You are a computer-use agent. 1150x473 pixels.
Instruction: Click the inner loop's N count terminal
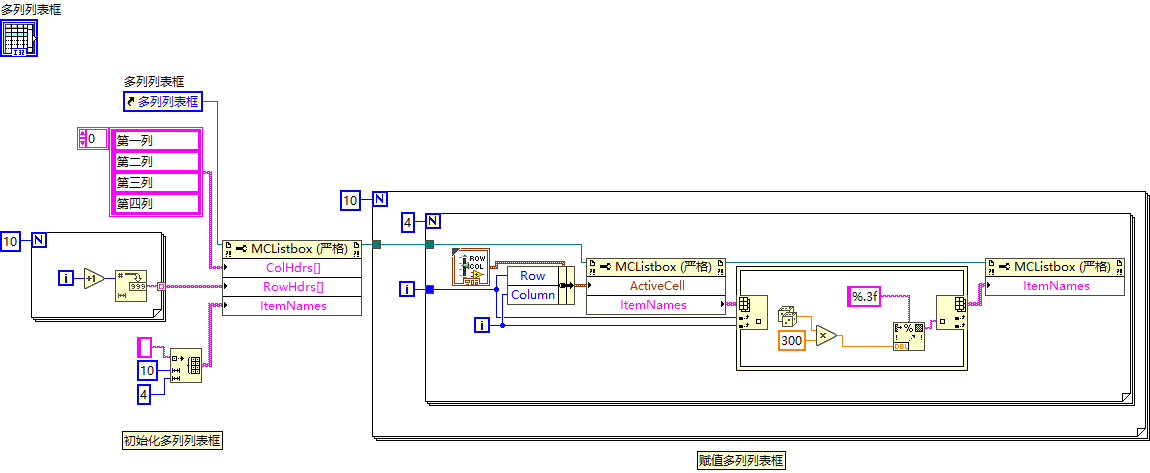tap(433, 220)
